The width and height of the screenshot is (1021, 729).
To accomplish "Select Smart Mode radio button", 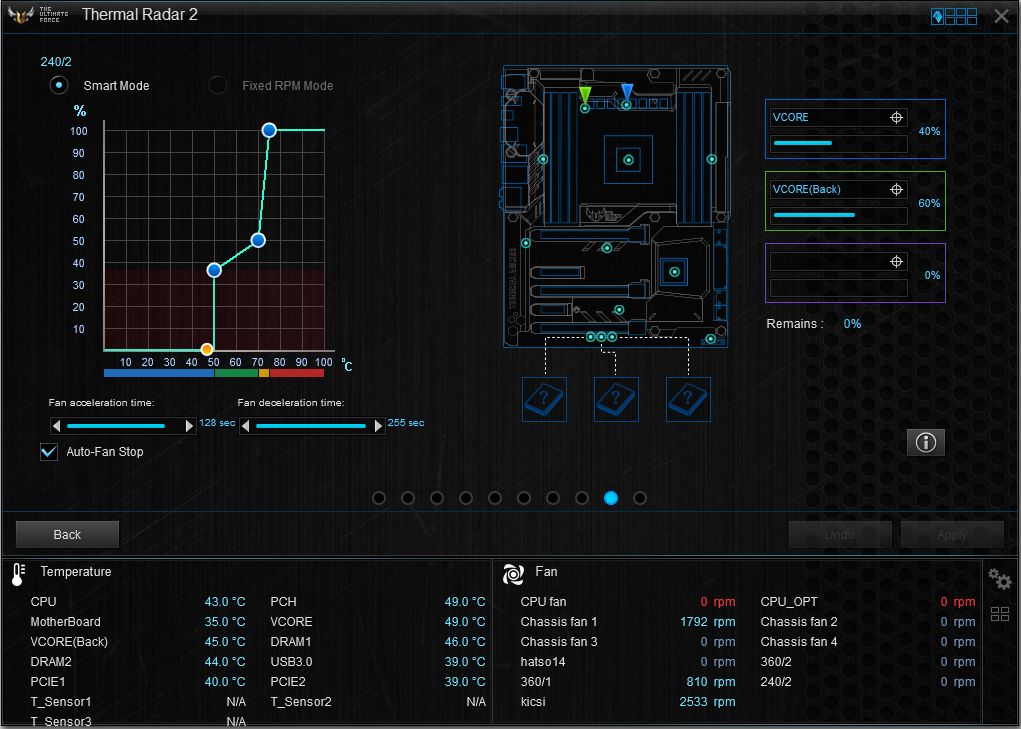I will (x=59, y=85).
